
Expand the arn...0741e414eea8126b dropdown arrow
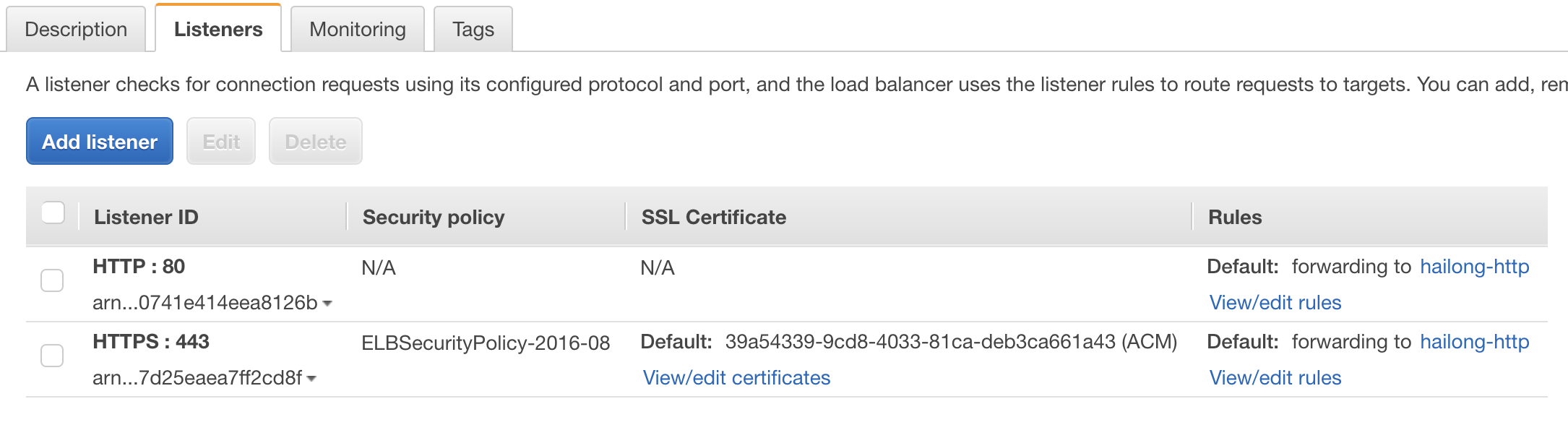[327, 304]
